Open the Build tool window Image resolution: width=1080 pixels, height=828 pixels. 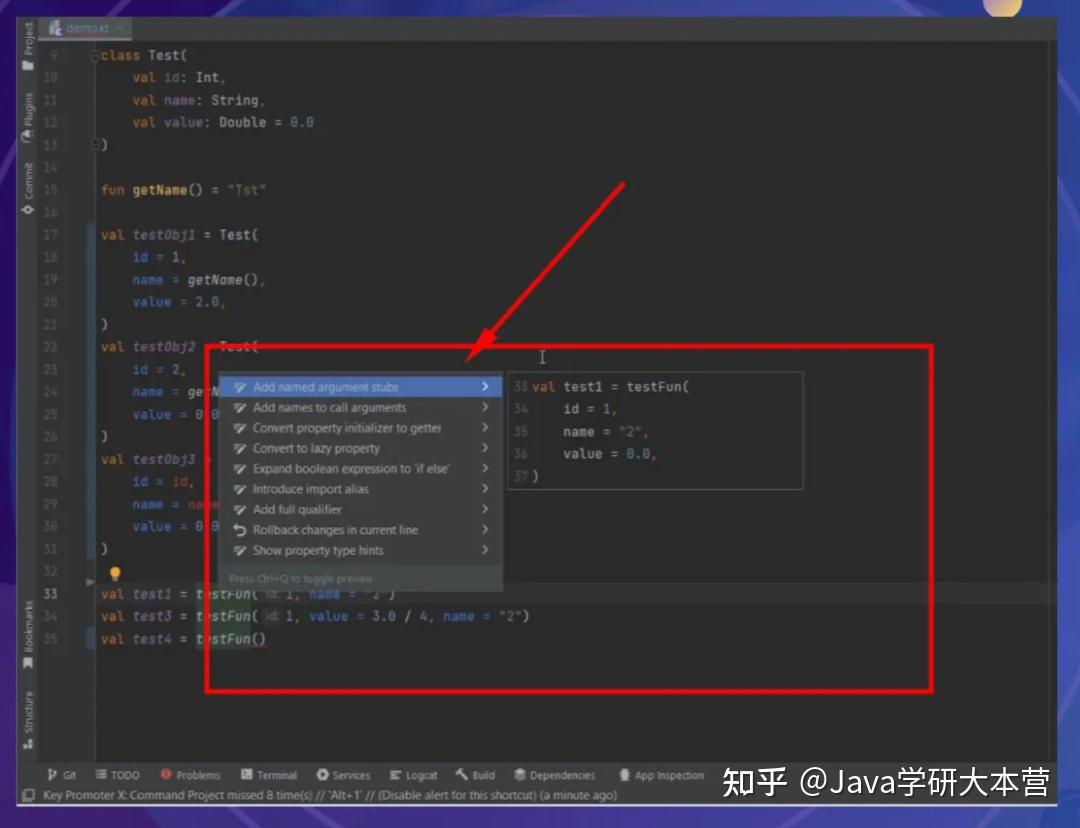tap(474, 773)
